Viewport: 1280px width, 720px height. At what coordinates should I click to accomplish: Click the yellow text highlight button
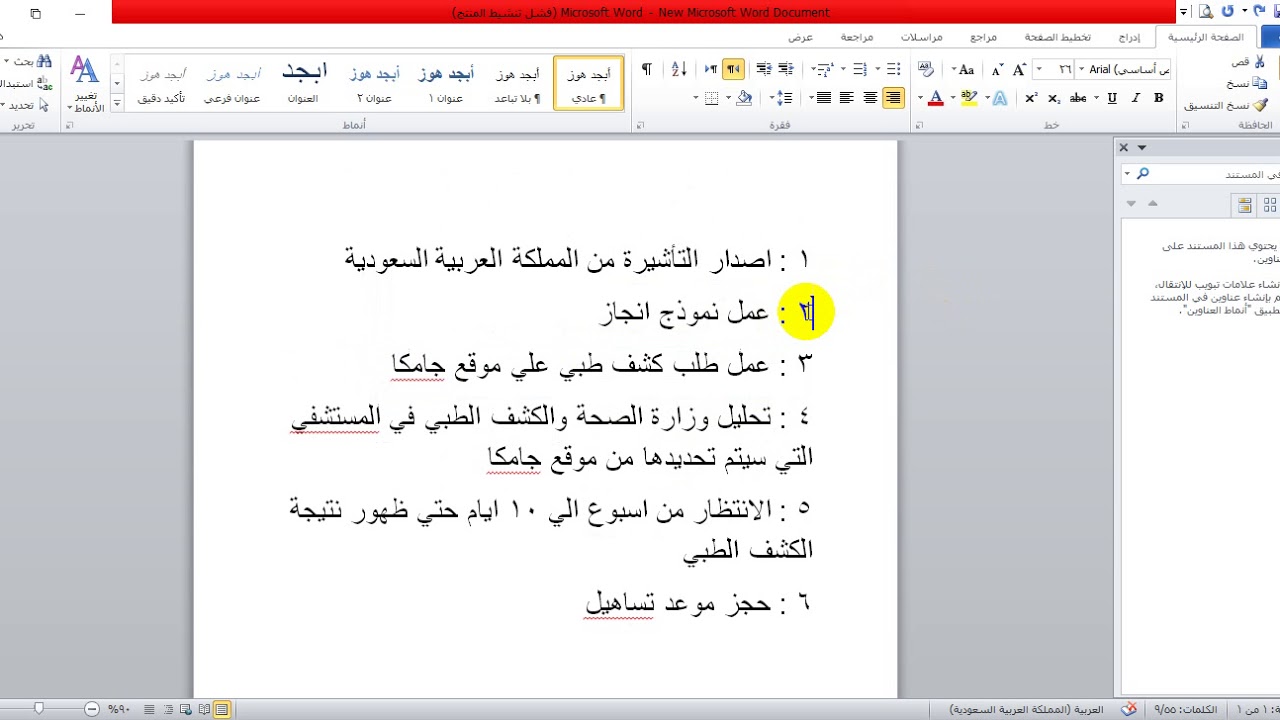click(969, 98)
